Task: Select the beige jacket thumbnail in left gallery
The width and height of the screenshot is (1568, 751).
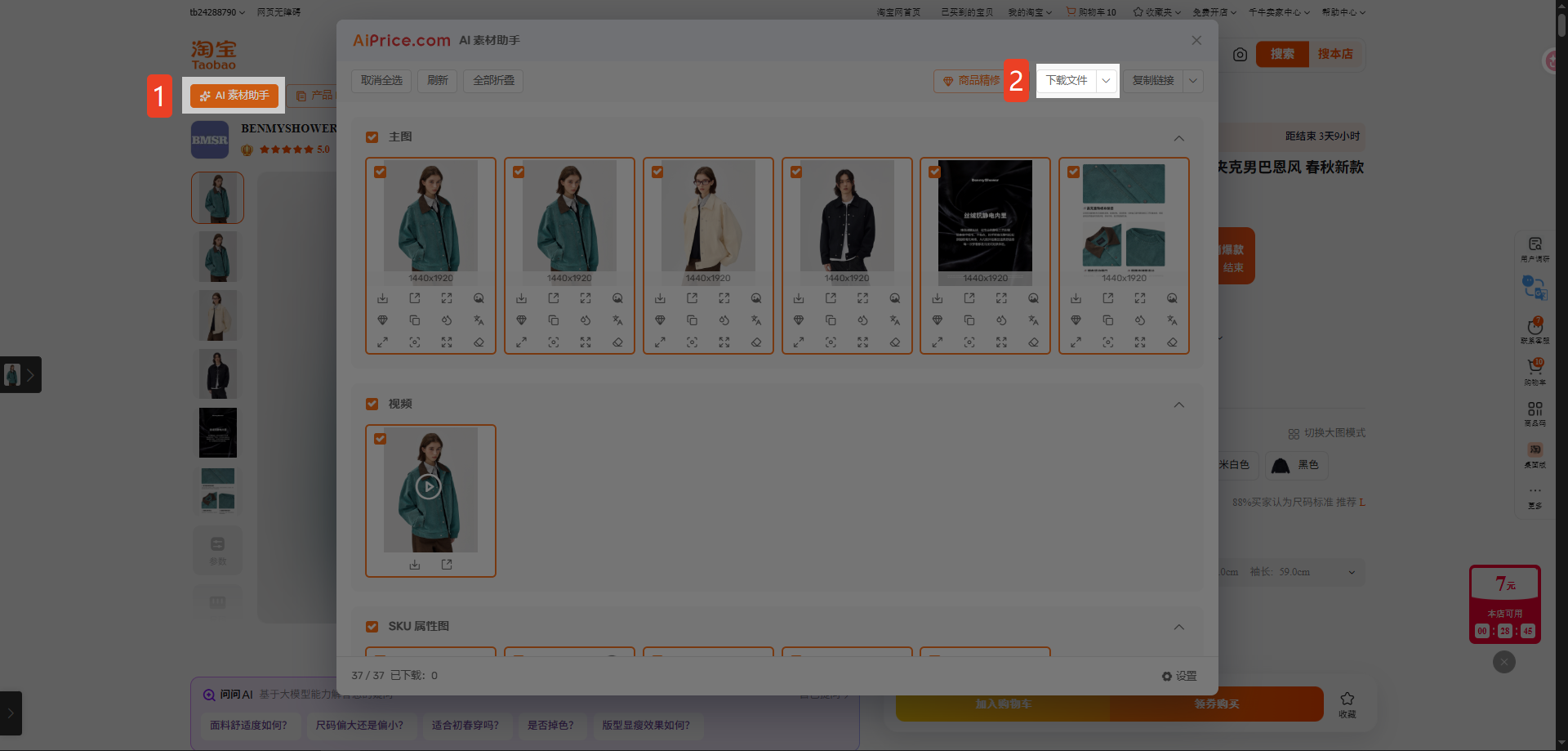Action: pos(217,315)
